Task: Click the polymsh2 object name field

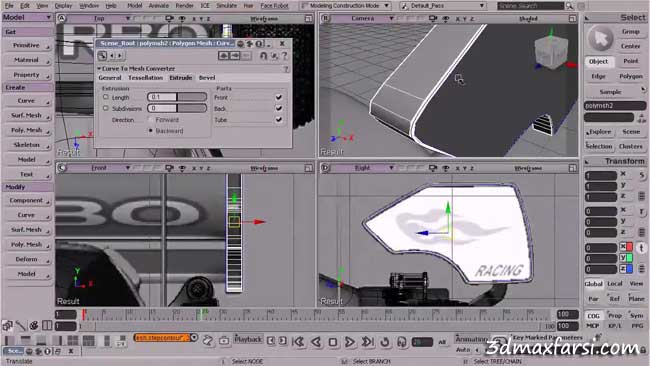Action: [615, 106]
